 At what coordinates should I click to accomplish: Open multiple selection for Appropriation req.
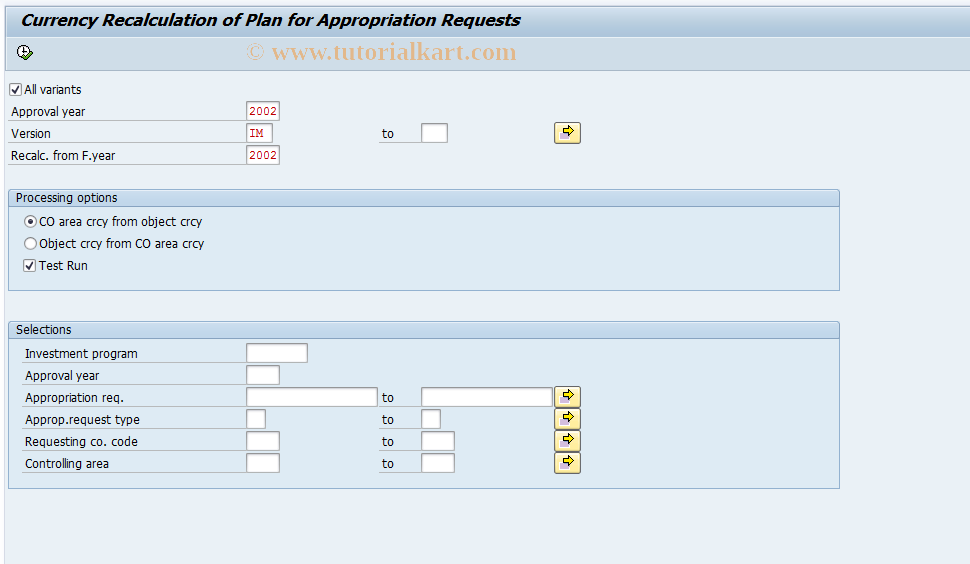coord(567,397)
